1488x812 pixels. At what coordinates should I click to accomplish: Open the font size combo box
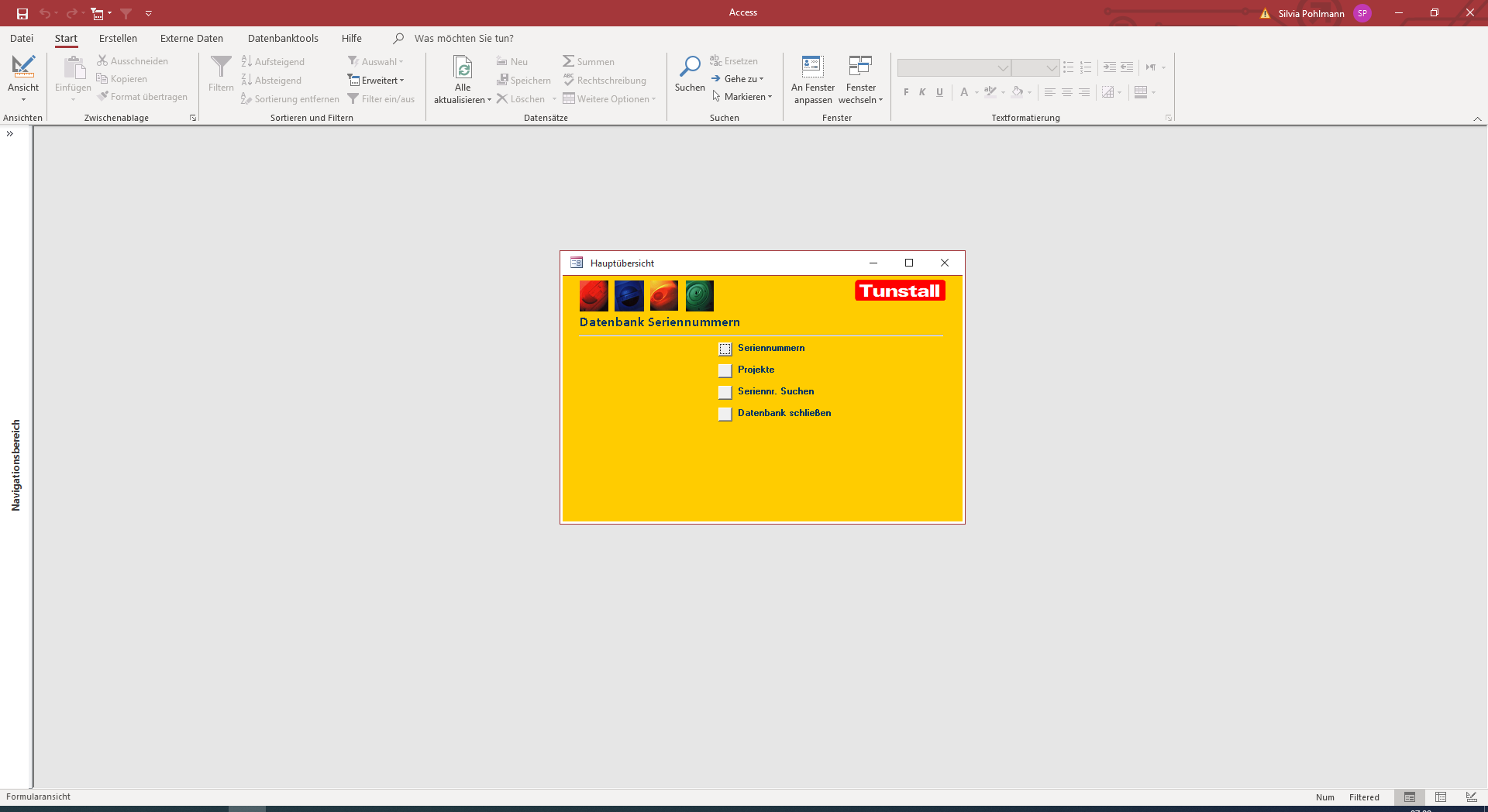click(1035, 68)
